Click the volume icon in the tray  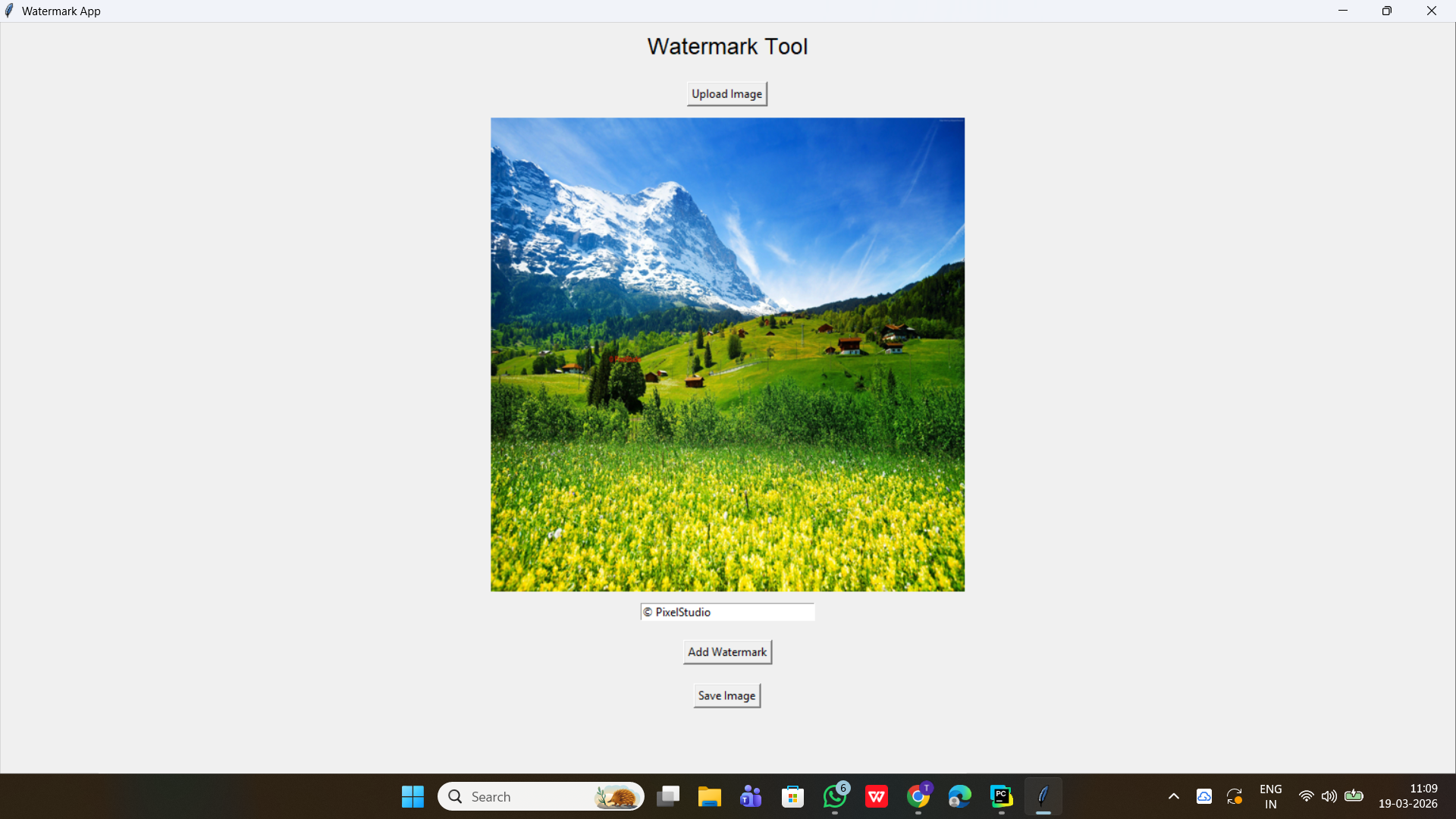click(1329, 795)
